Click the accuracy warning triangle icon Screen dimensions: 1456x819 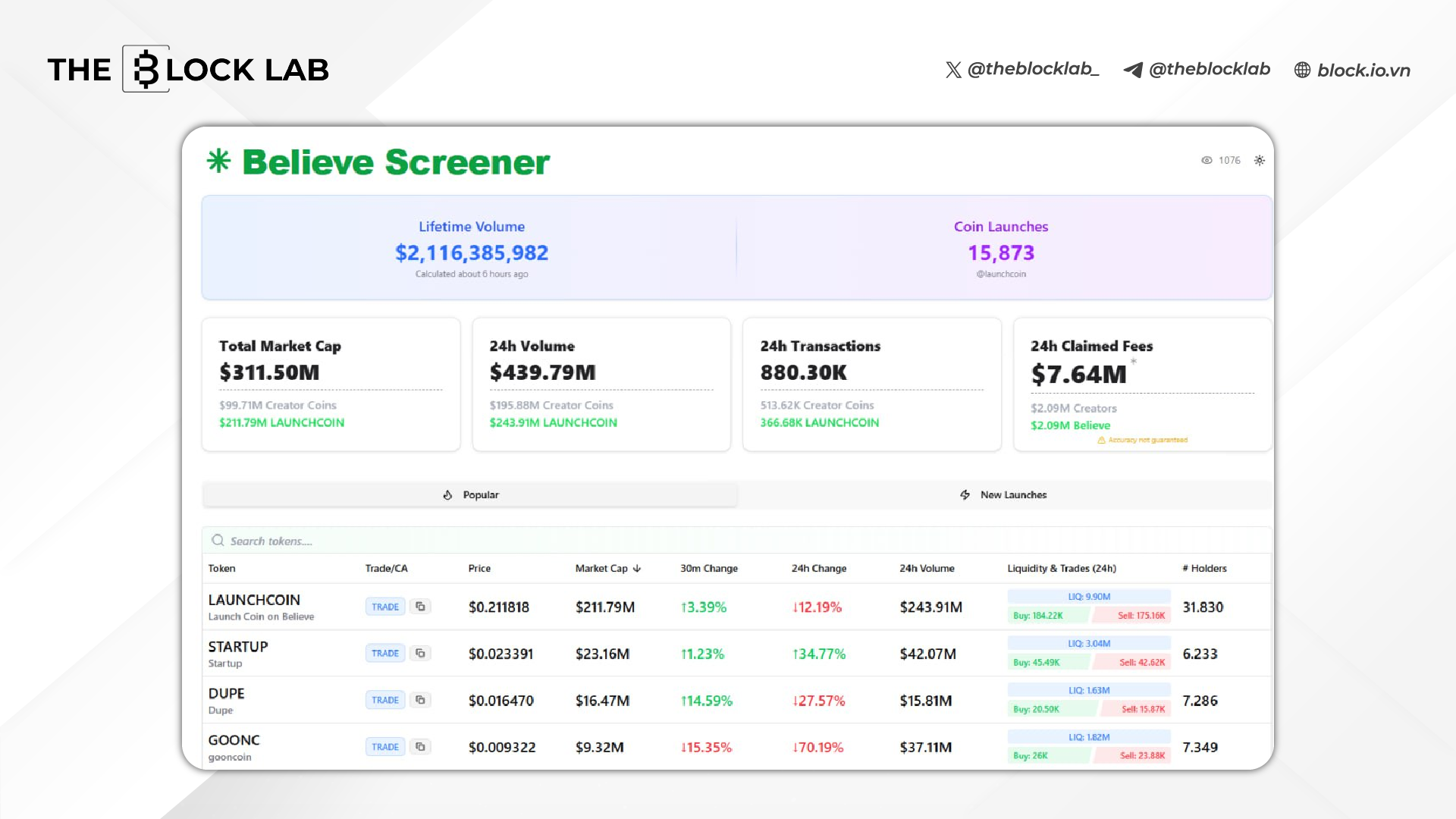coord(1101,440)
